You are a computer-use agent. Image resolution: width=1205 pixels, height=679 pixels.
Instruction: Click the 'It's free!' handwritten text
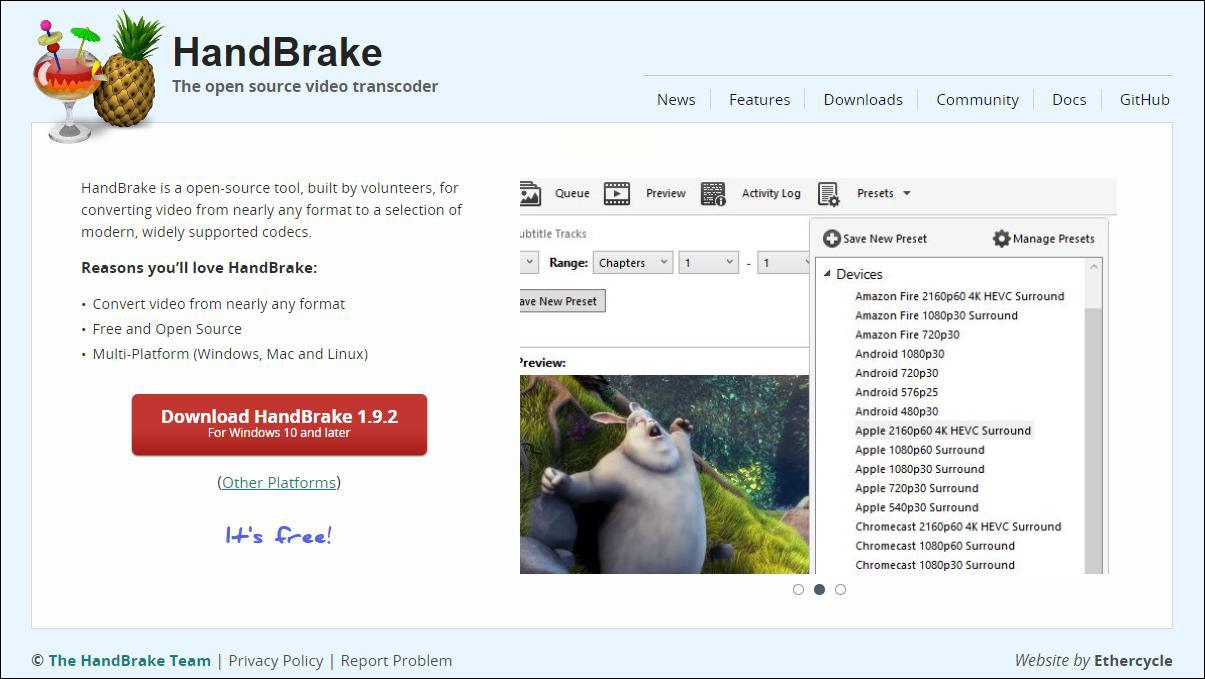278,536
